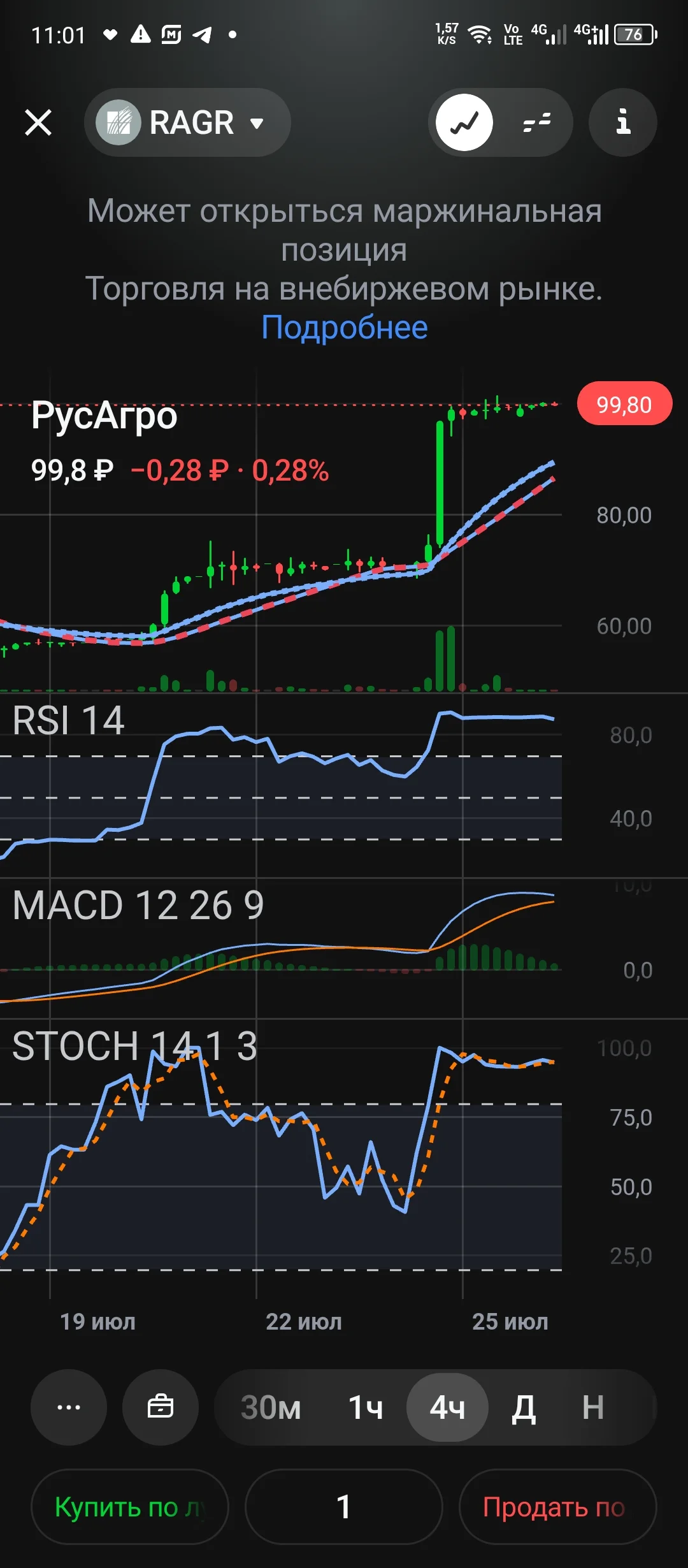Switch to the dashed order-book mode icon

point(536,122)
